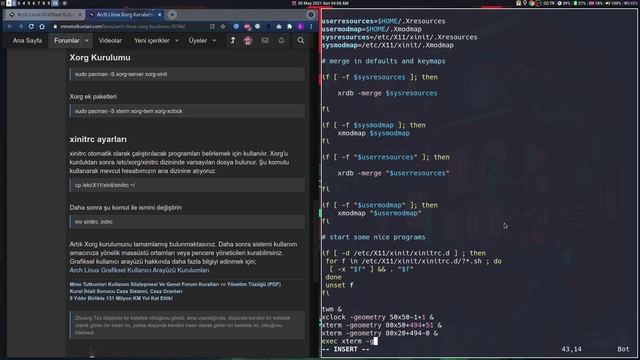Go forward in the browser

[x=20, y=27]
